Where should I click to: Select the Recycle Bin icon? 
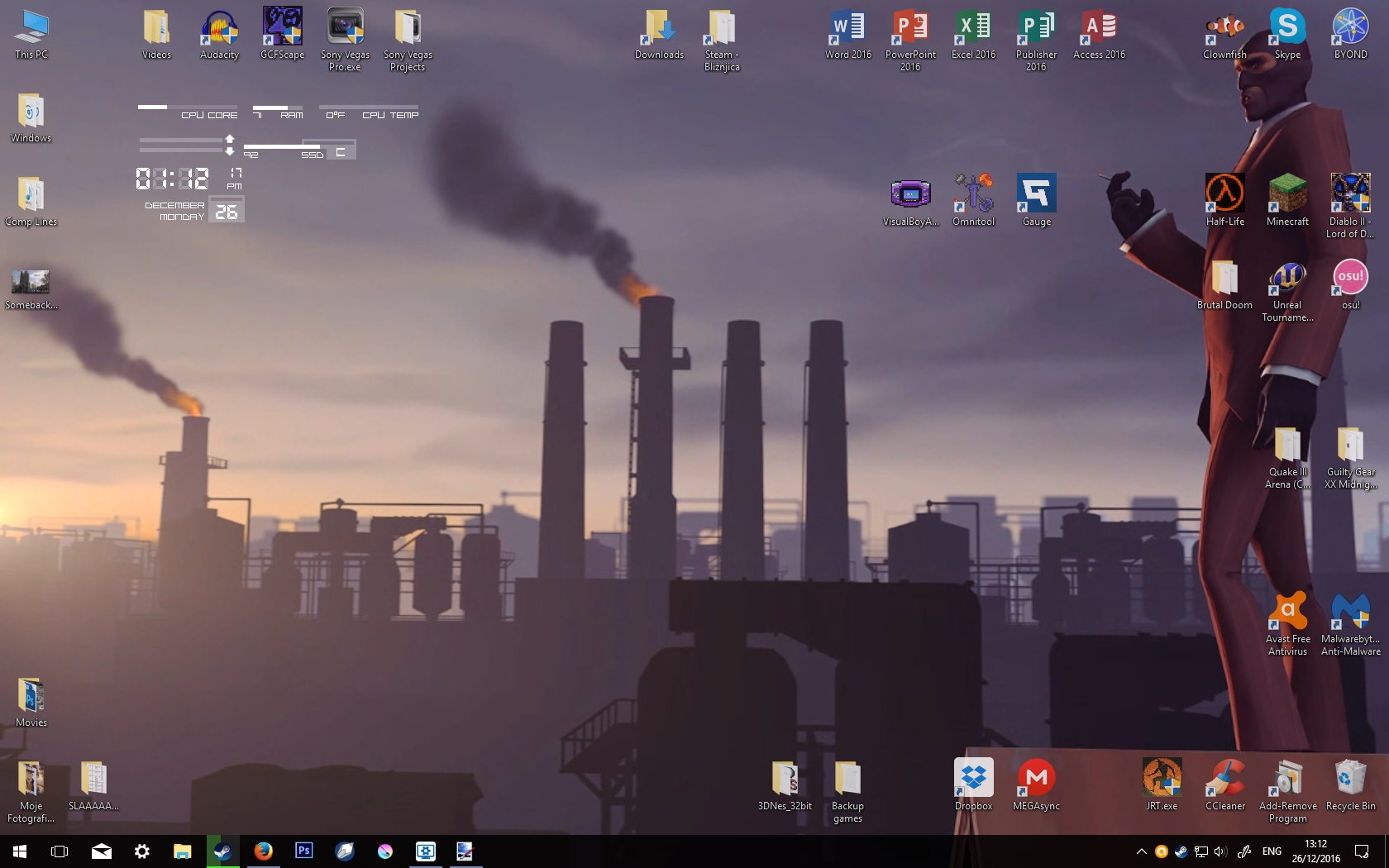point(1350,785)
